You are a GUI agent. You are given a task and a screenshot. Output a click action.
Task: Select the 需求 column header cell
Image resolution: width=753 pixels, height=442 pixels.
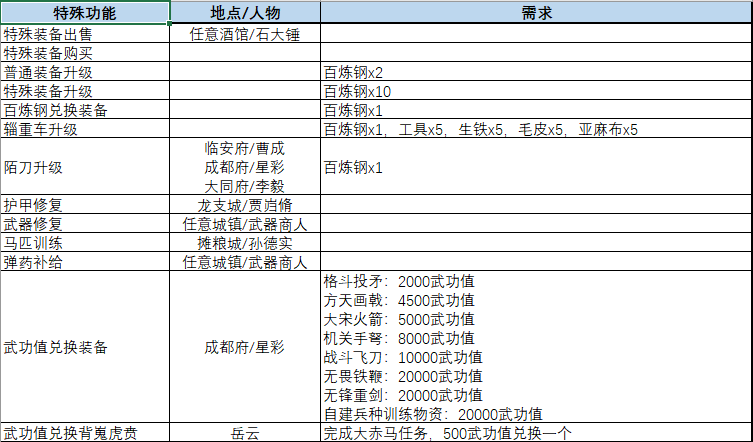tap(535, 13)
